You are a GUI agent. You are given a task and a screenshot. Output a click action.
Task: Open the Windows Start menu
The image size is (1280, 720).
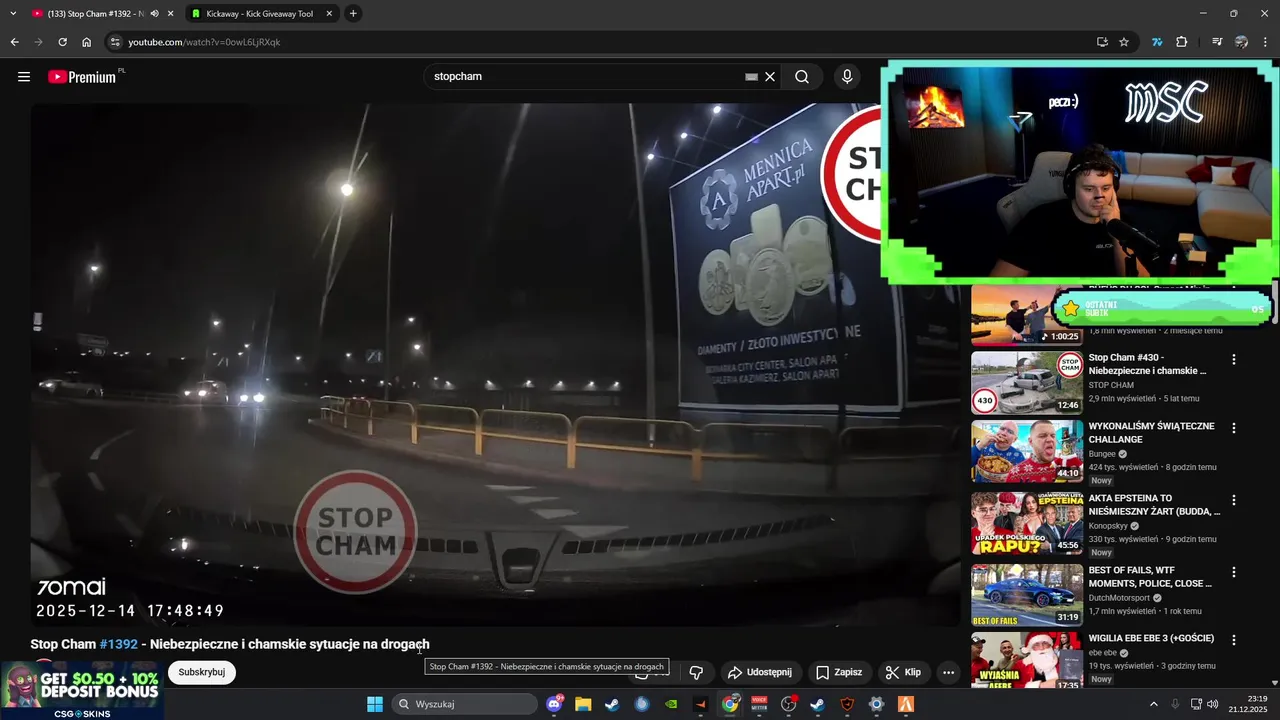pyautogui.click(x=375, y=704)
